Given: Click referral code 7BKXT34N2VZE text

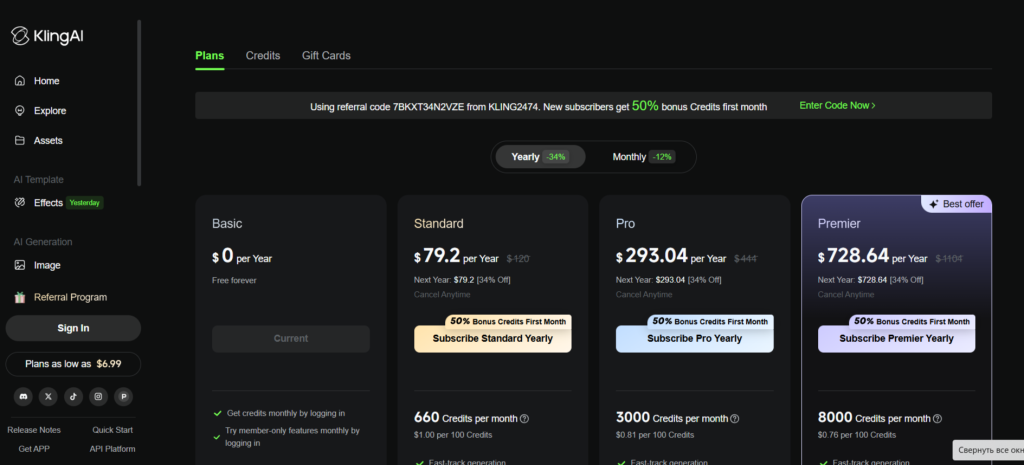Looking at the screenshot, I should pos(428,106).
